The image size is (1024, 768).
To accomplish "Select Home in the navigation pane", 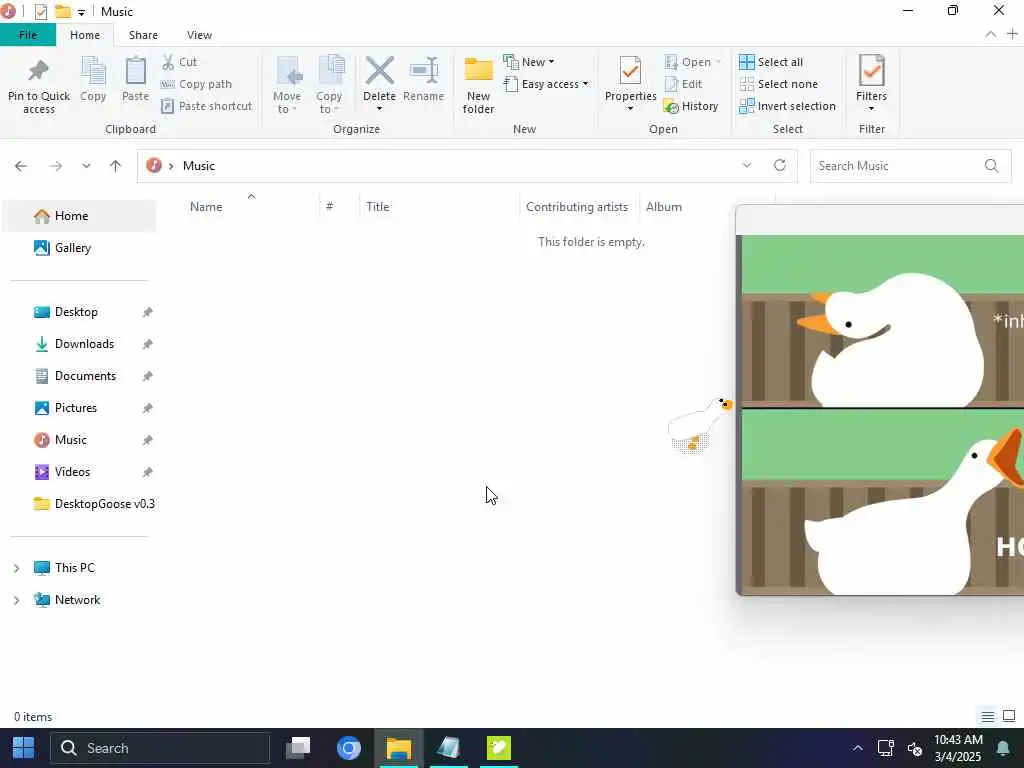I will coord(80,216).
